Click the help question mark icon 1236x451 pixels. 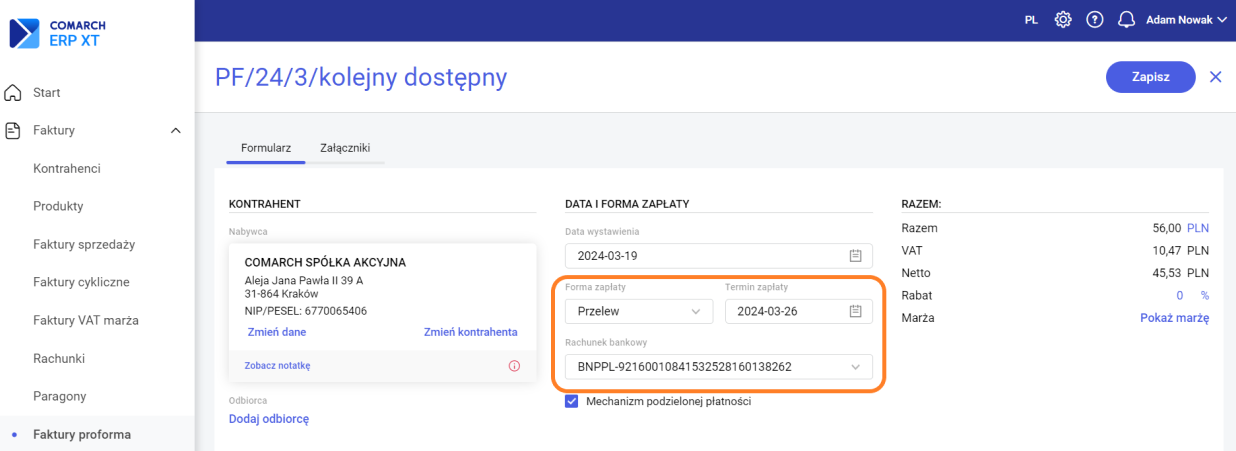point(1094,20)
